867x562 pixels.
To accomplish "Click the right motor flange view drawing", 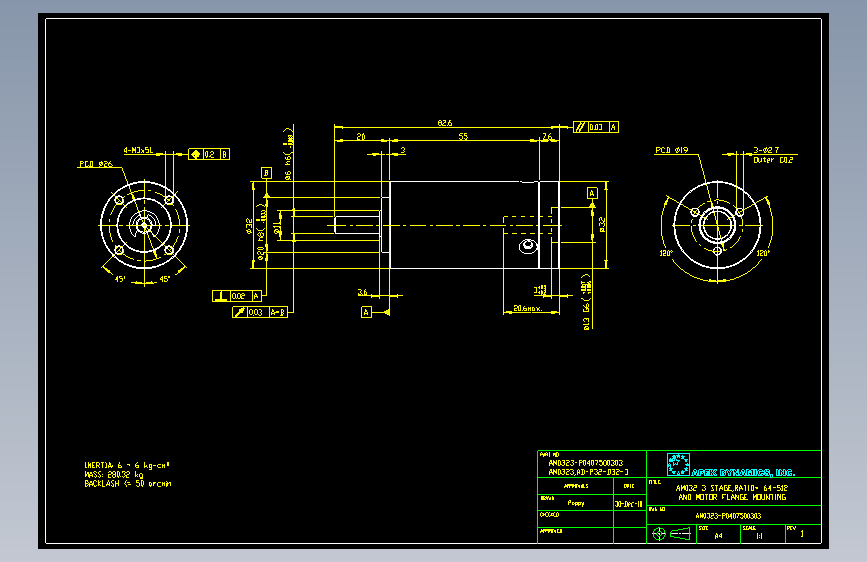I will click(717, 225).
